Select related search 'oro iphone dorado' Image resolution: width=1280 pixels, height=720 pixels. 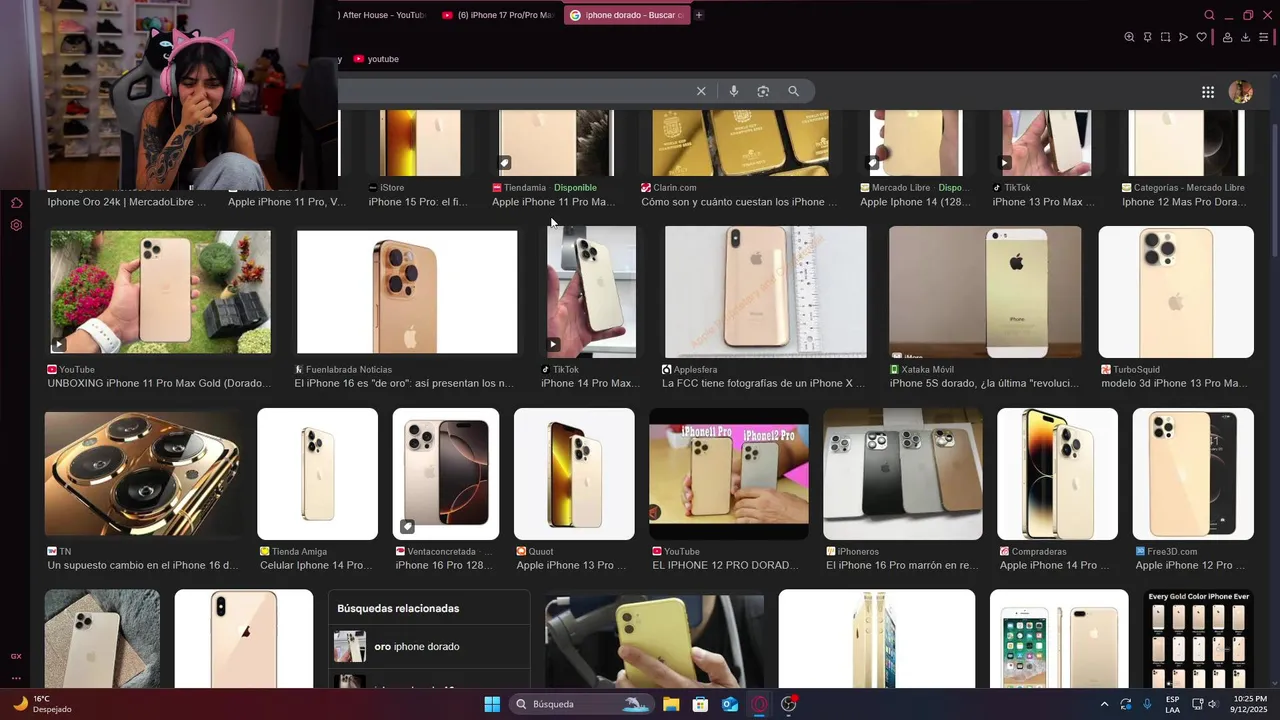coord(429,646)
